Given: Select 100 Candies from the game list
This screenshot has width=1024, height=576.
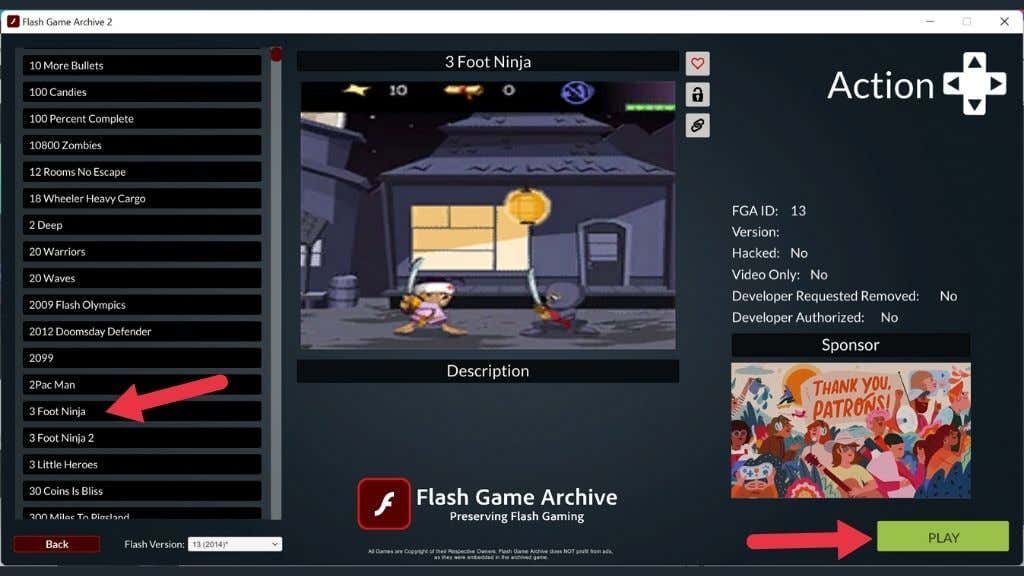Looking at the screenshot, I should [x=142, y=91].
